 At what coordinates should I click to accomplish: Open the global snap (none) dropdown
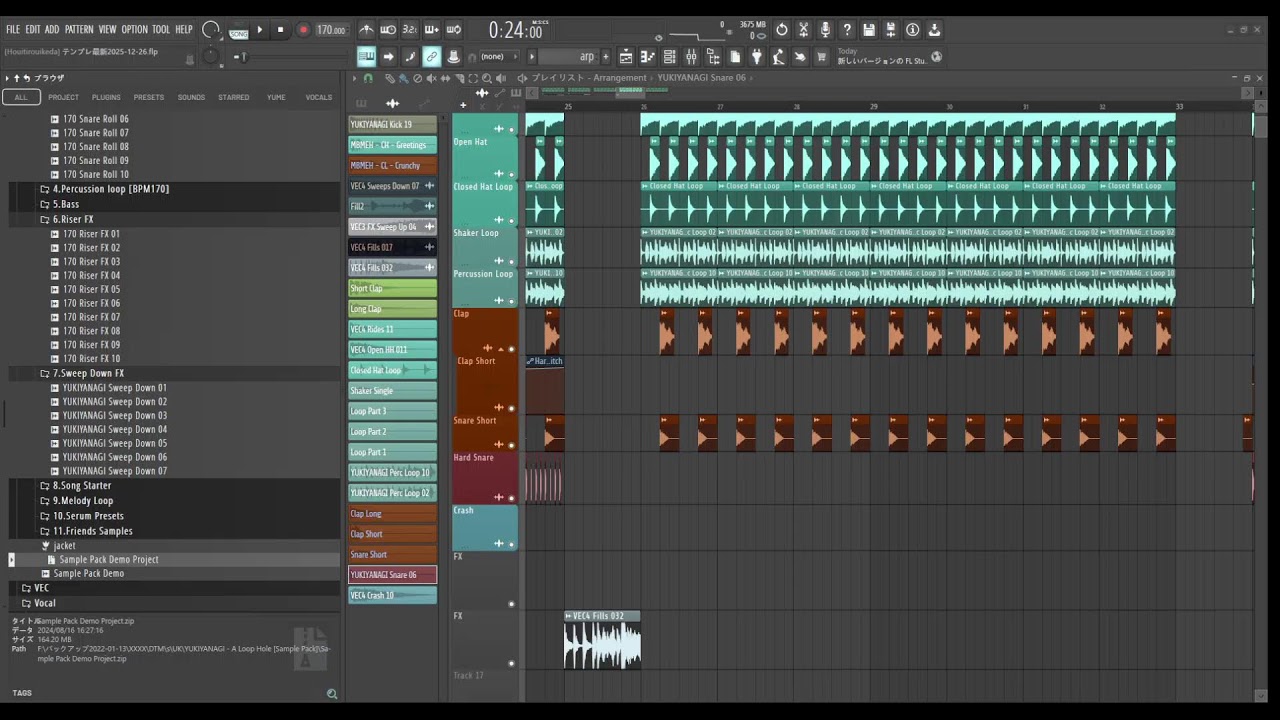coord(499,56)
